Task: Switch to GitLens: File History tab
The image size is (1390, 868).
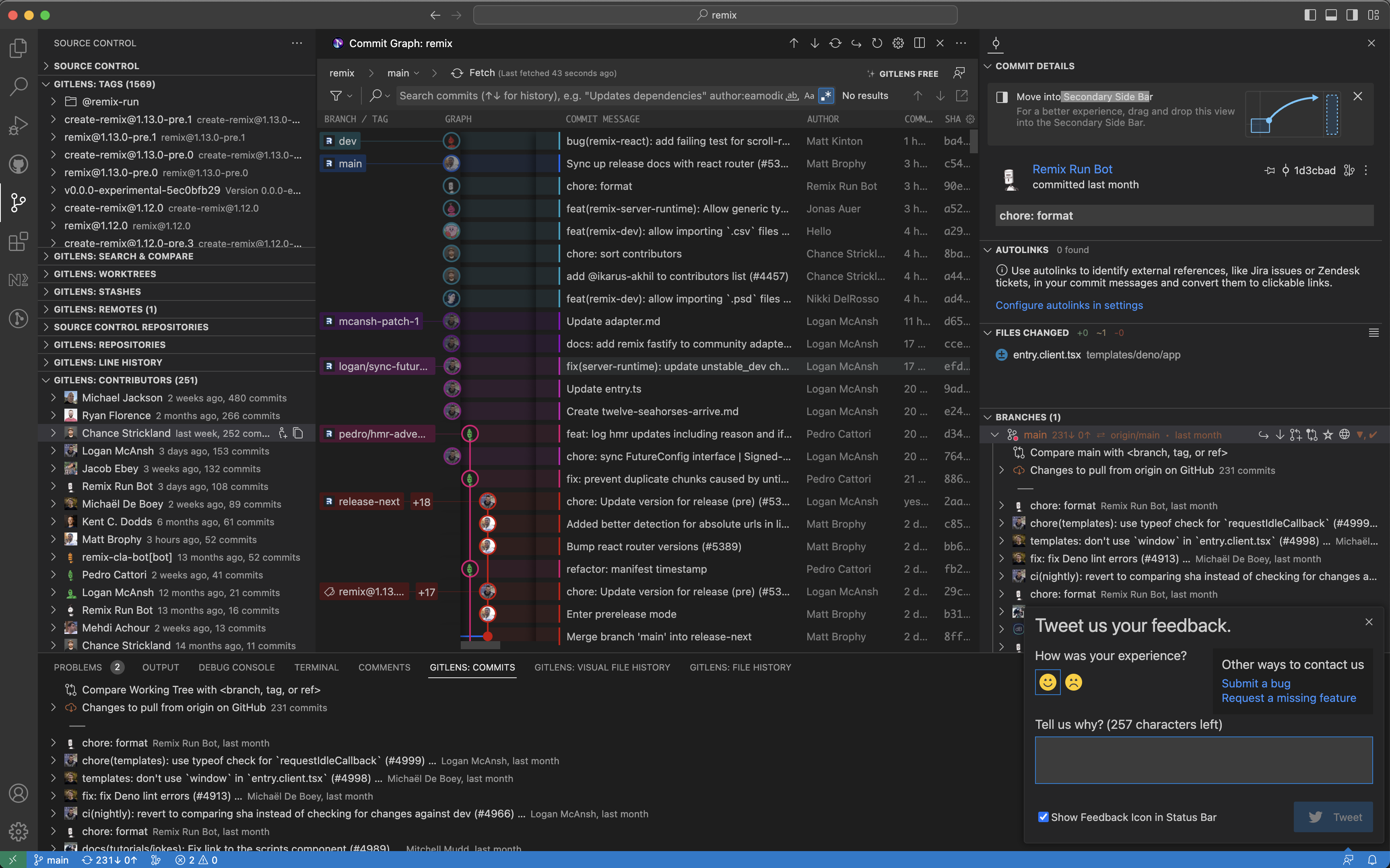Action: 740,667
